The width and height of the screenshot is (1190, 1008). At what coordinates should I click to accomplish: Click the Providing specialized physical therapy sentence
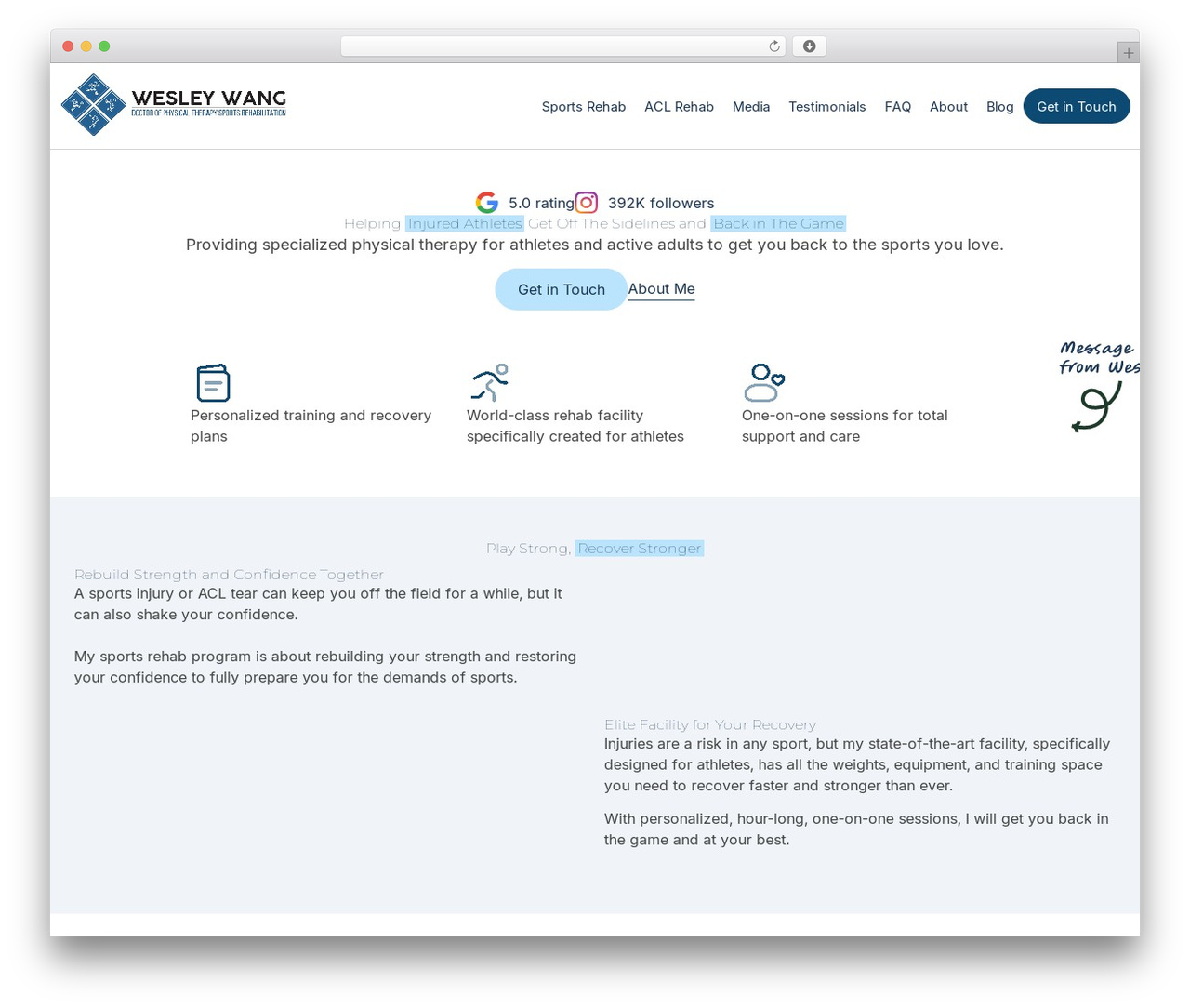click(595, 245)
